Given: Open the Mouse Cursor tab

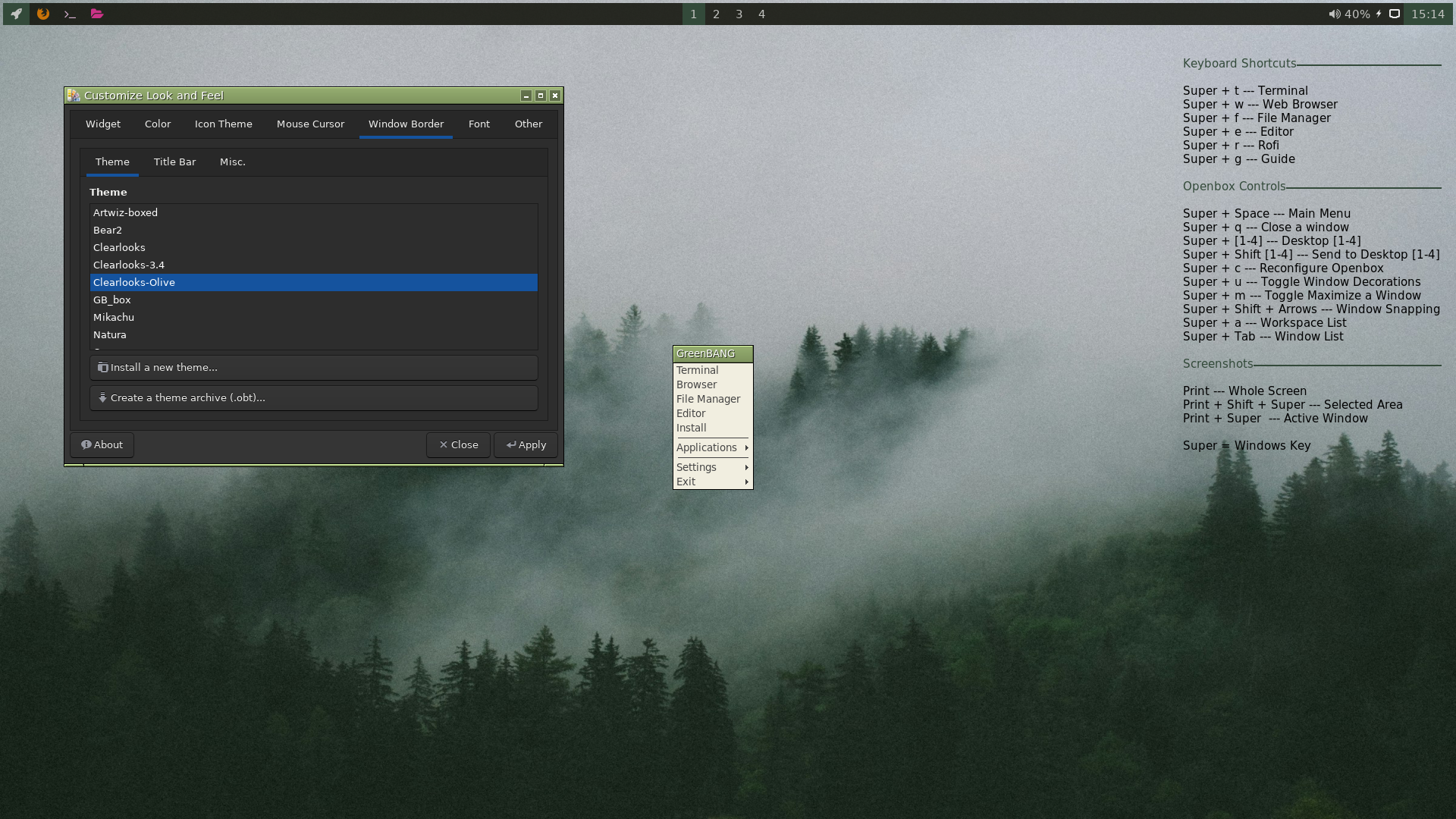Looking at the screenshot, I should [x=310, y=124].
